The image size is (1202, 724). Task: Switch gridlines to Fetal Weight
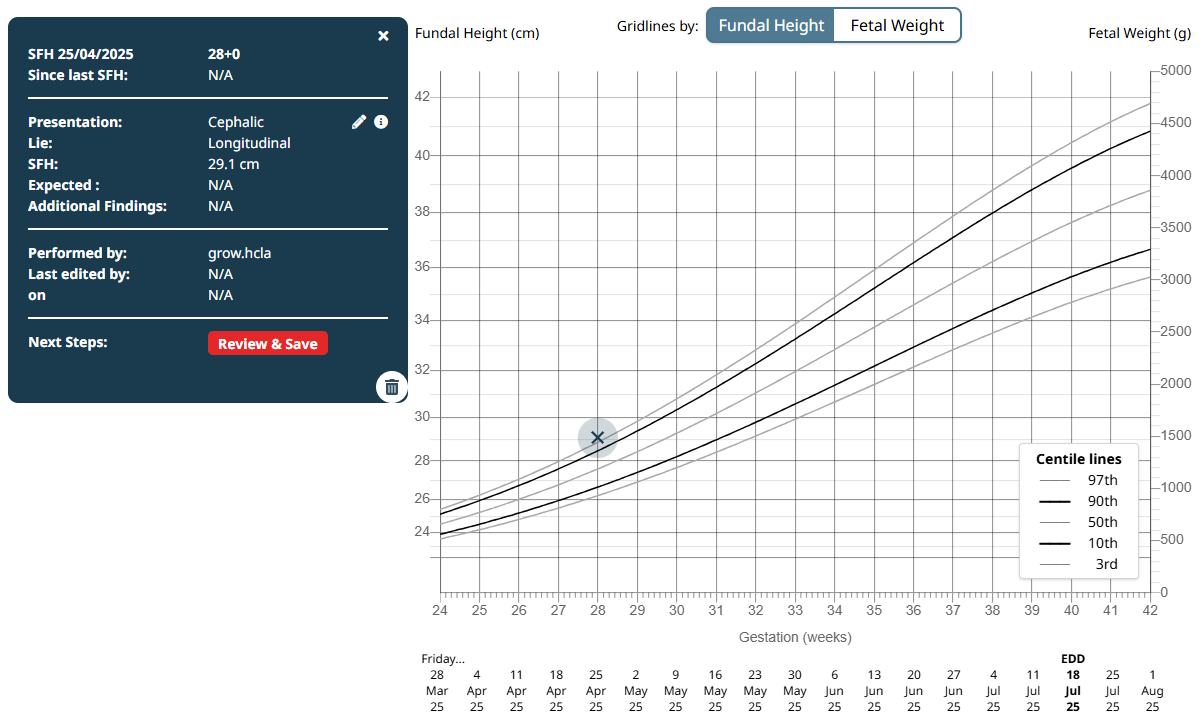coord(897,26)
